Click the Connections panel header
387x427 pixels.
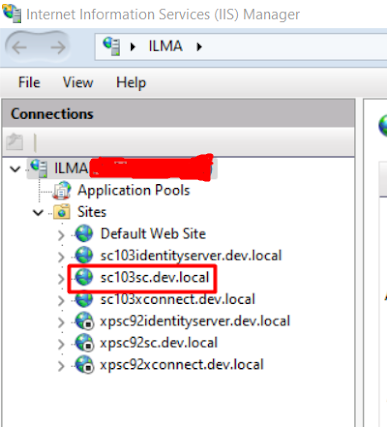[178, 113]
